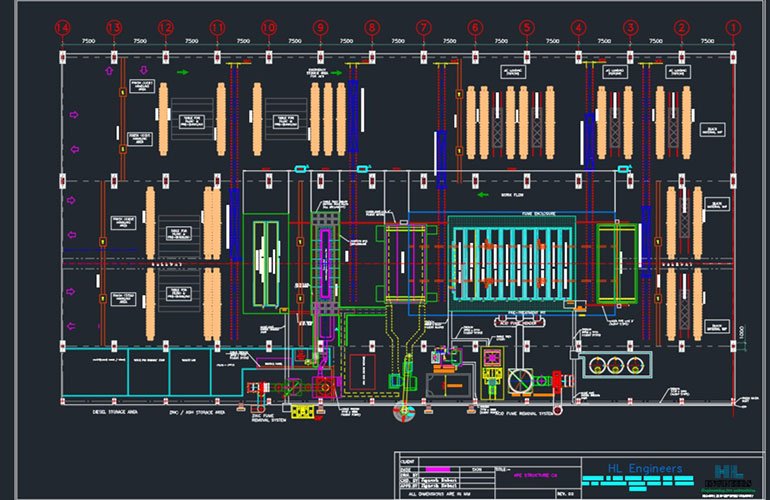Screen dimensions: 770x500
Task: Select column grid marker 10
Action: click(268, 27)
